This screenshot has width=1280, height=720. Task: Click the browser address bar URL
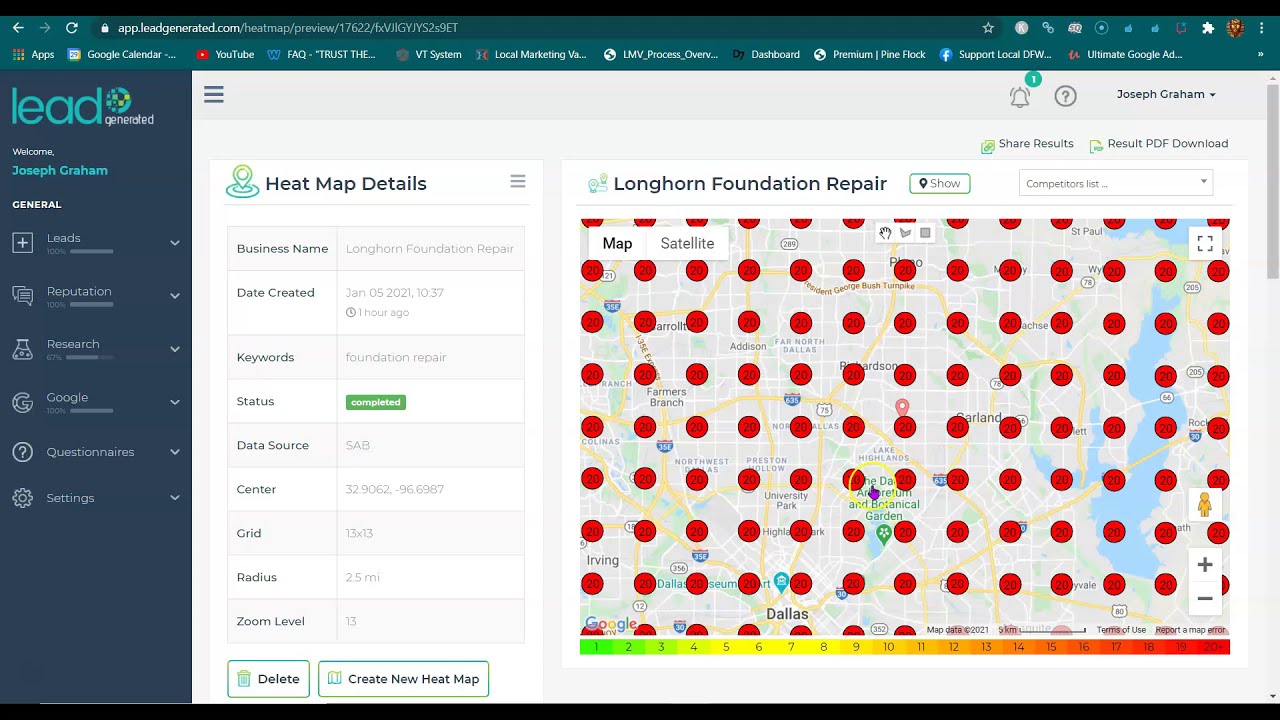click(x=288, y=28)
